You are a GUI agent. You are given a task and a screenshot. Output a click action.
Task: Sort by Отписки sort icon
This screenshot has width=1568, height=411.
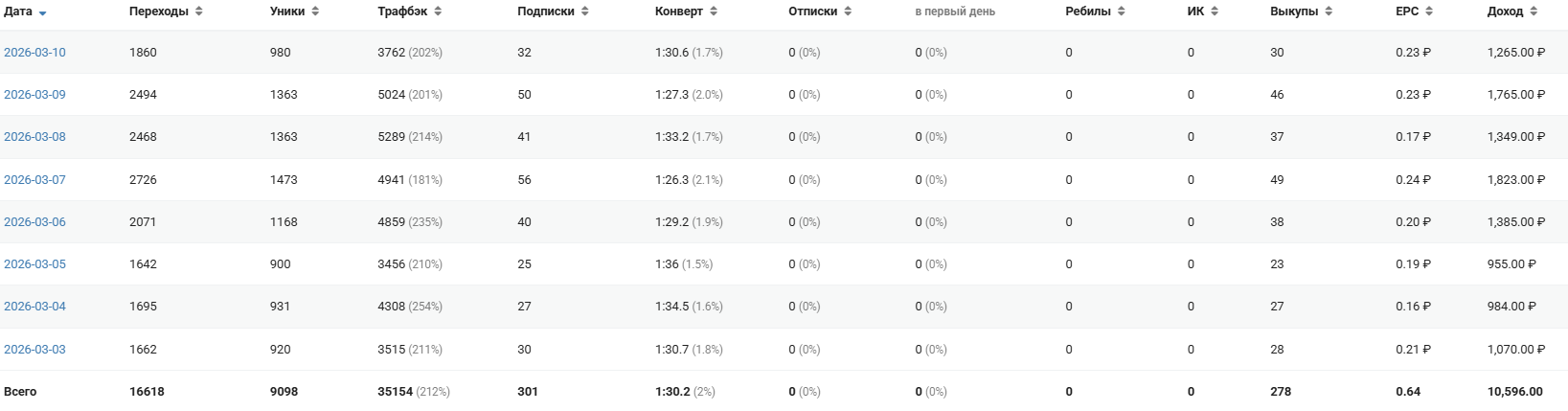848,11
